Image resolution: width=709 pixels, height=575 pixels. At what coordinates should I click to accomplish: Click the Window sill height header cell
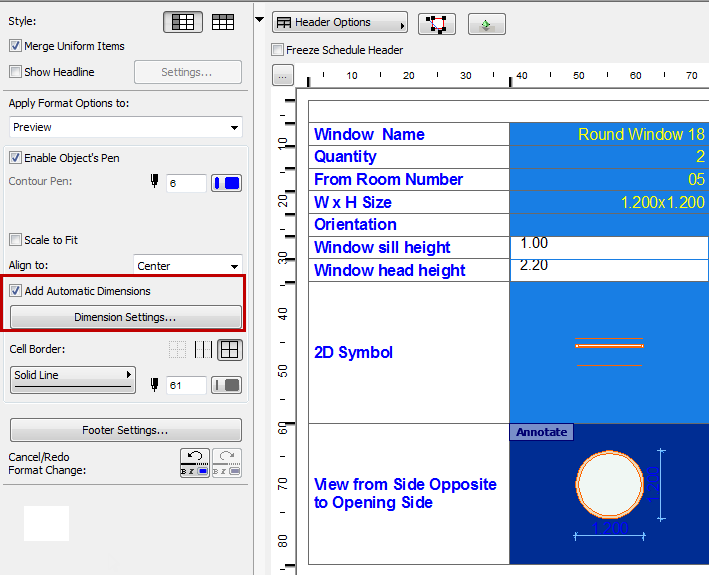coord(409,247)
